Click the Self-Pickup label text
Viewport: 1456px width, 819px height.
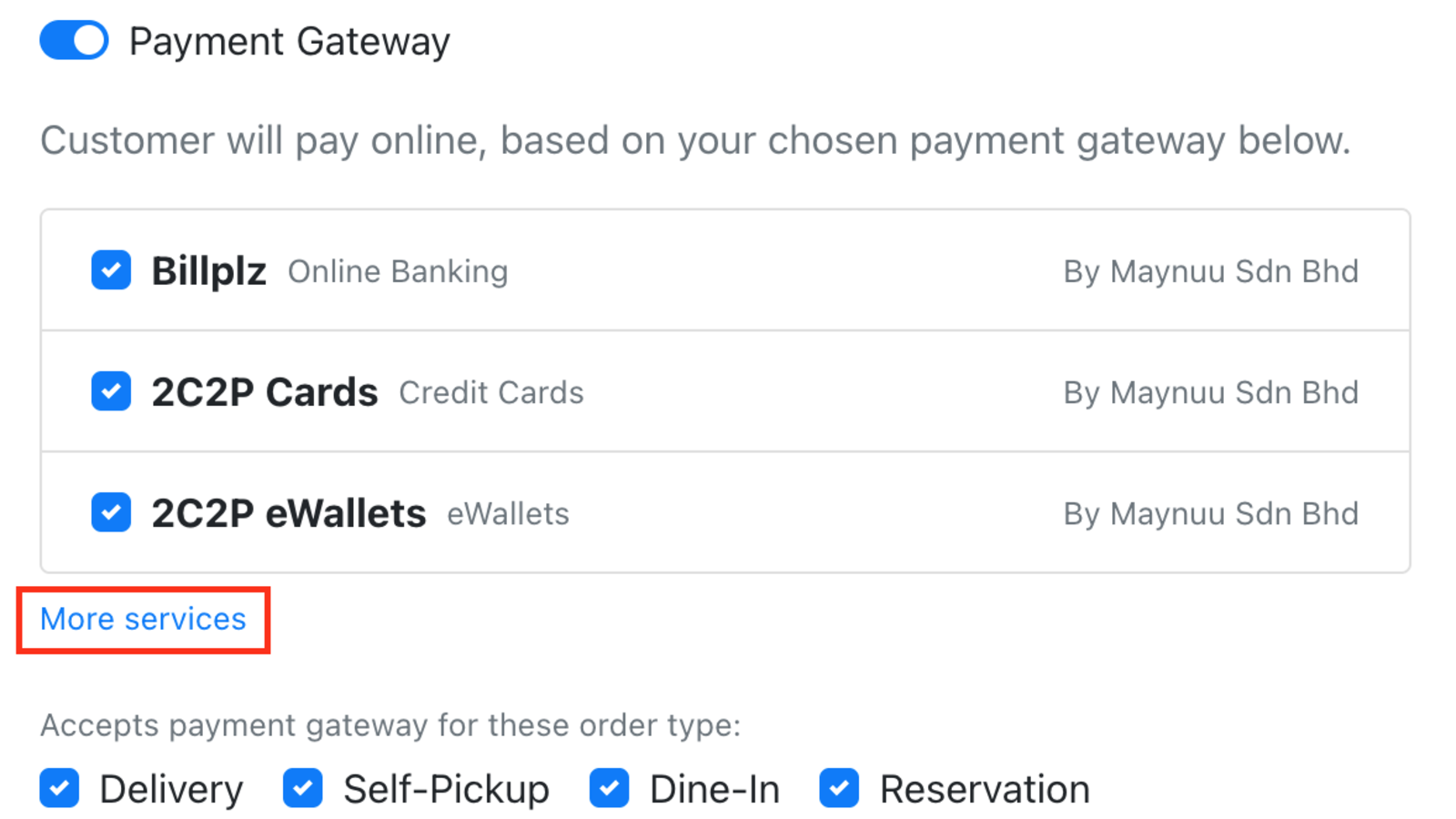(x=446, y=789)
